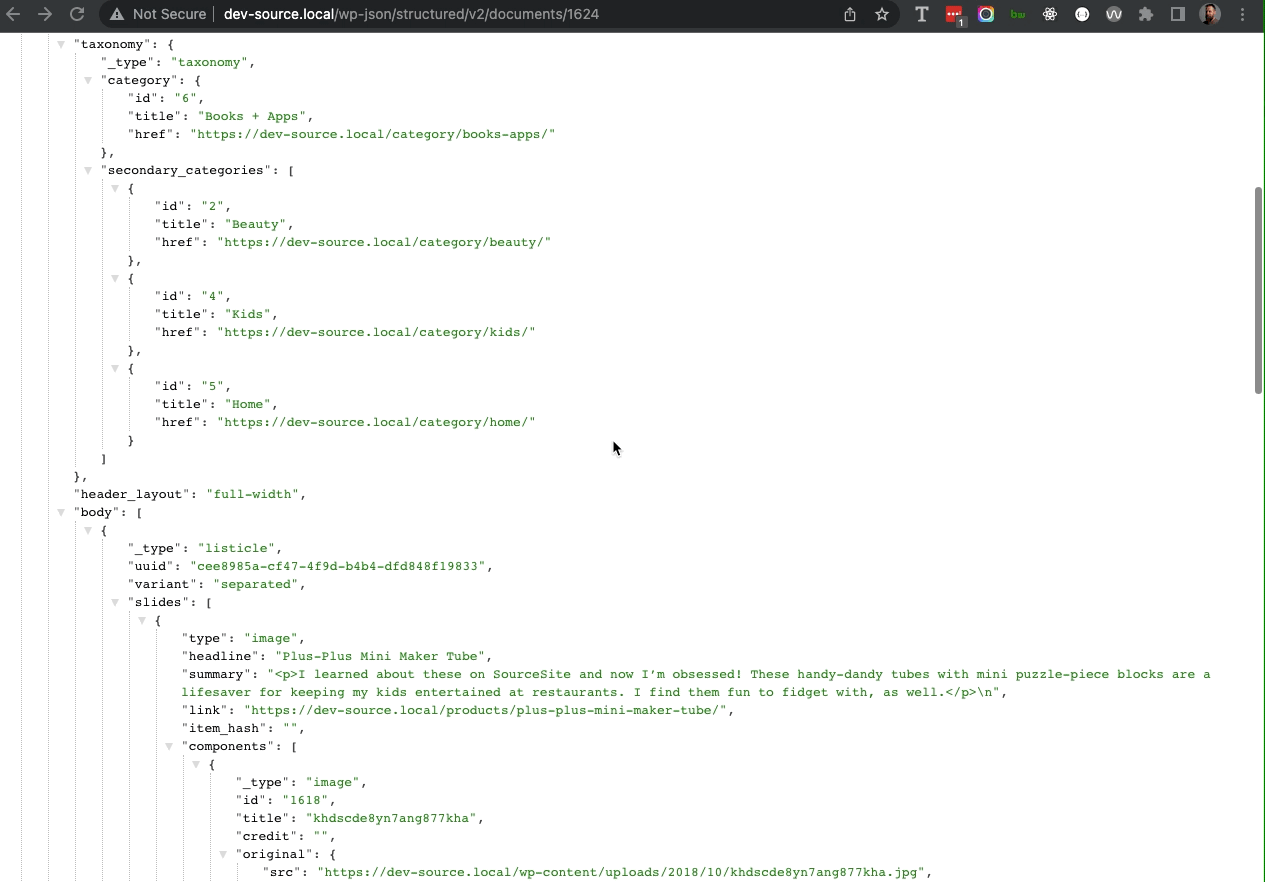This screenshot has width=1265, height=882.
Task: Click the home category href value
Action: point(376,422)
